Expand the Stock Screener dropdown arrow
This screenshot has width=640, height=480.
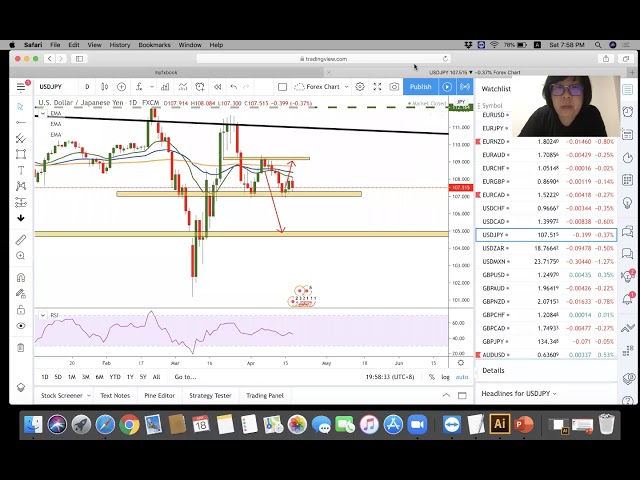88,395
